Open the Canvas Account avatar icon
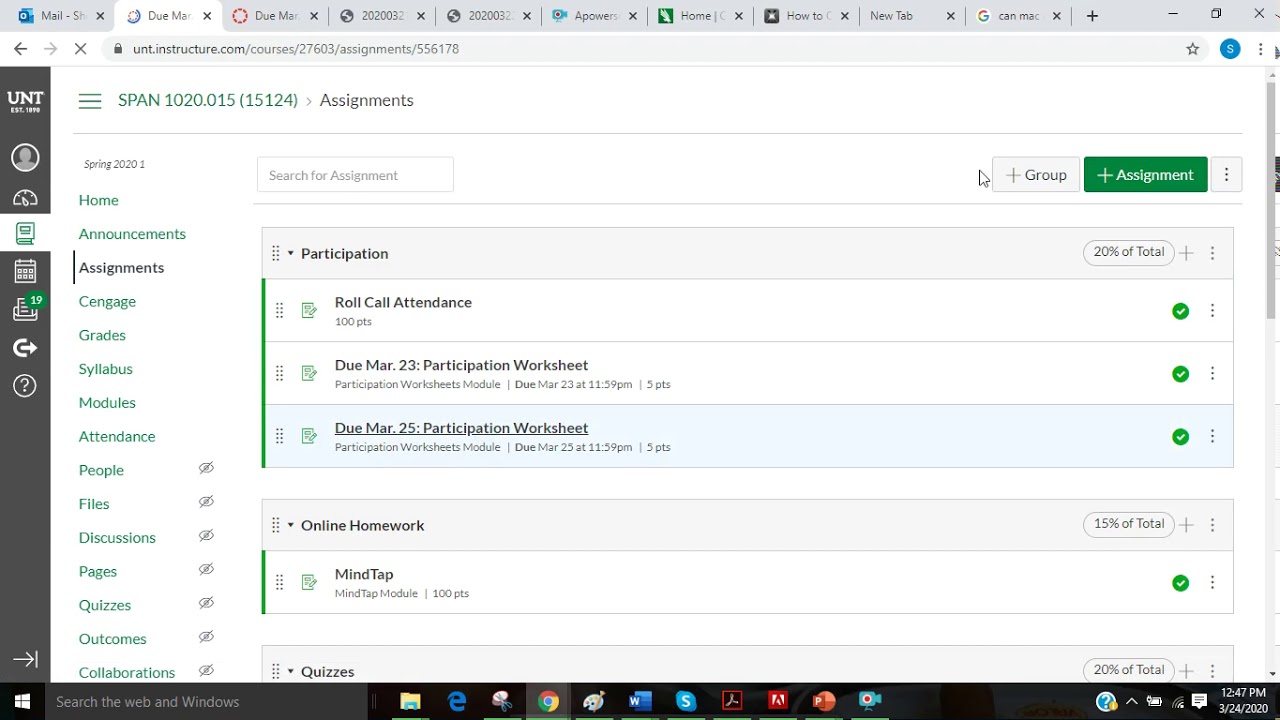 [25, 157]
